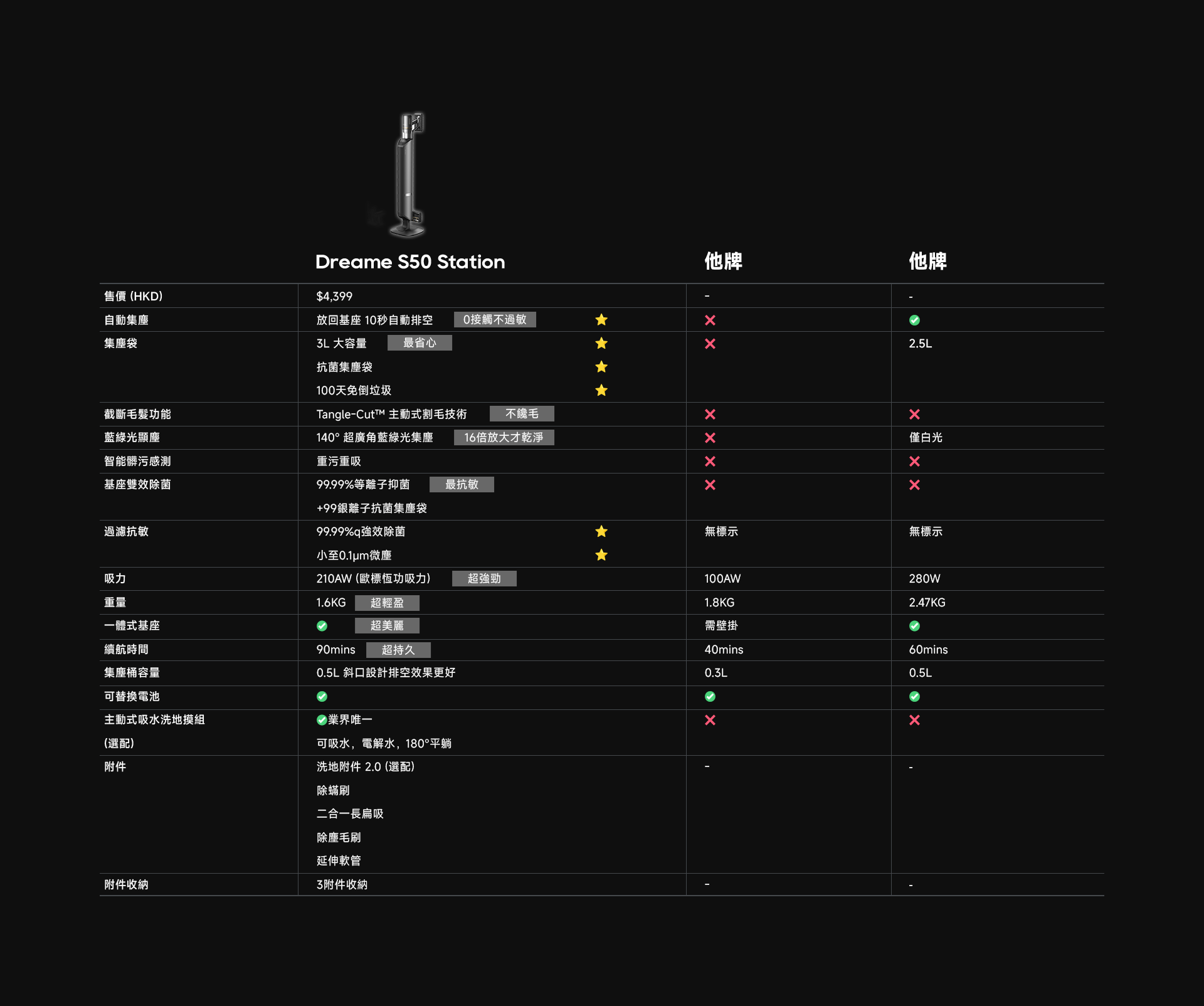Screen dimensions: 1204x1006
Task: Click the red X in 智能髒污感測 last column
Action: tap(914, 461)
